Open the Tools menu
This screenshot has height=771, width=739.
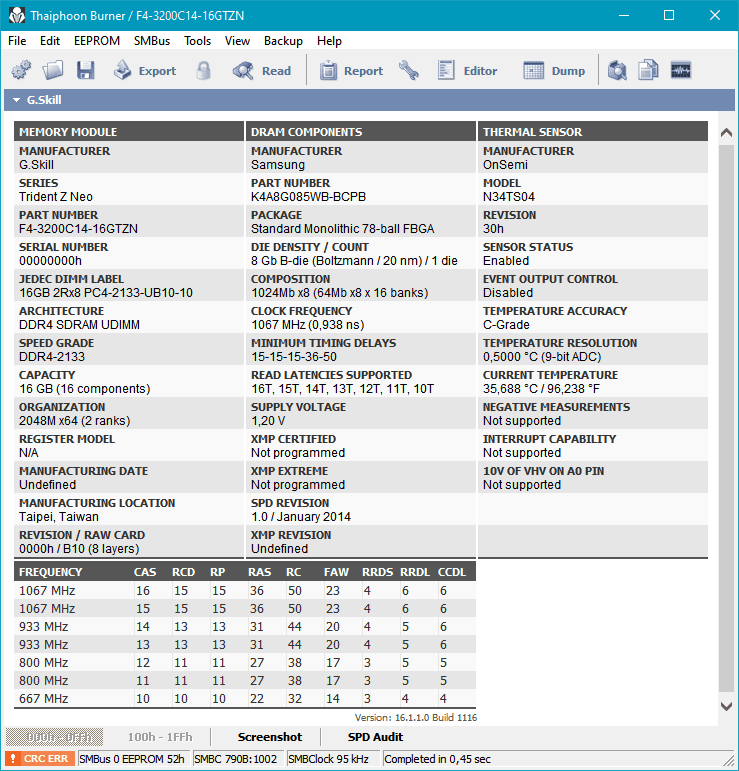[197, 41]
